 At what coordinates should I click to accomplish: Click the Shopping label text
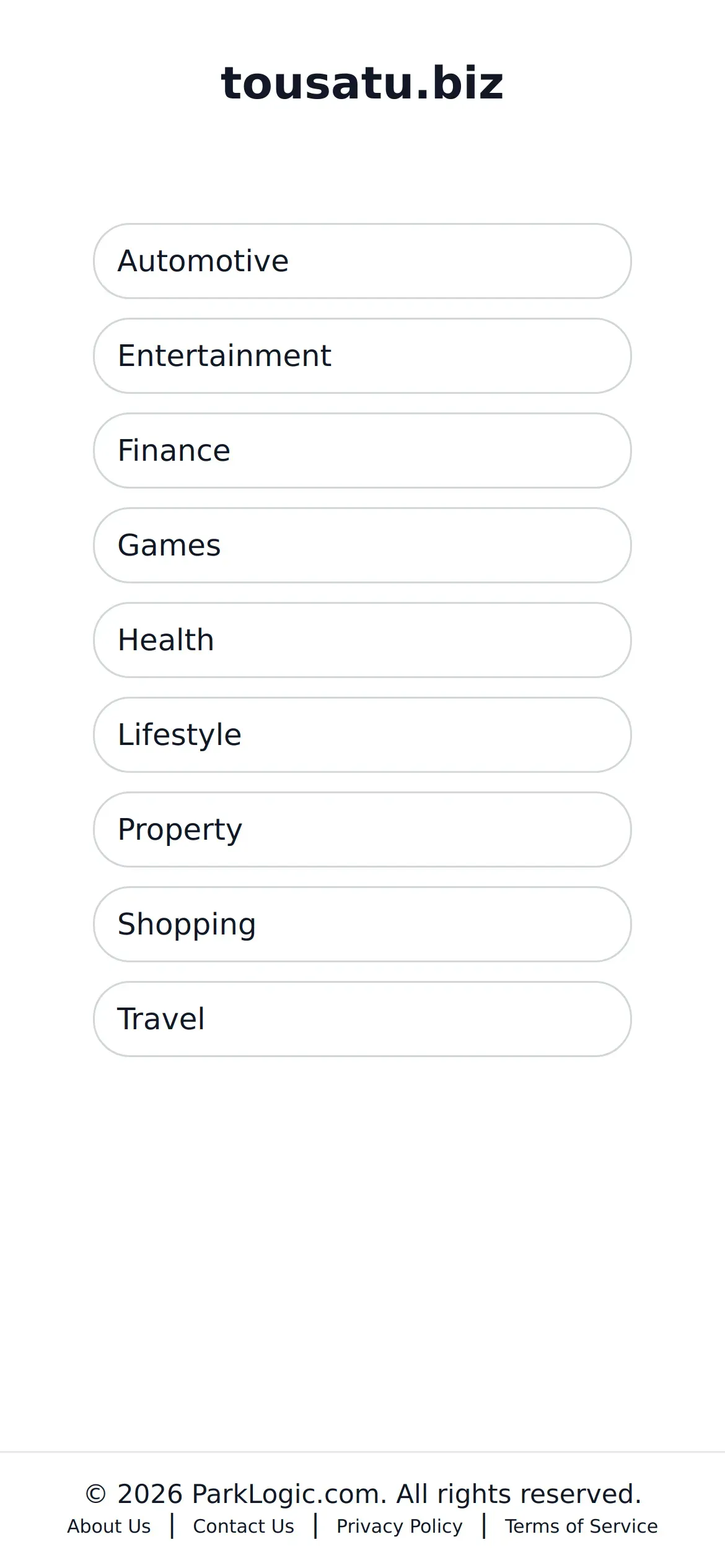pyautogui.click(x=187, y=925)
